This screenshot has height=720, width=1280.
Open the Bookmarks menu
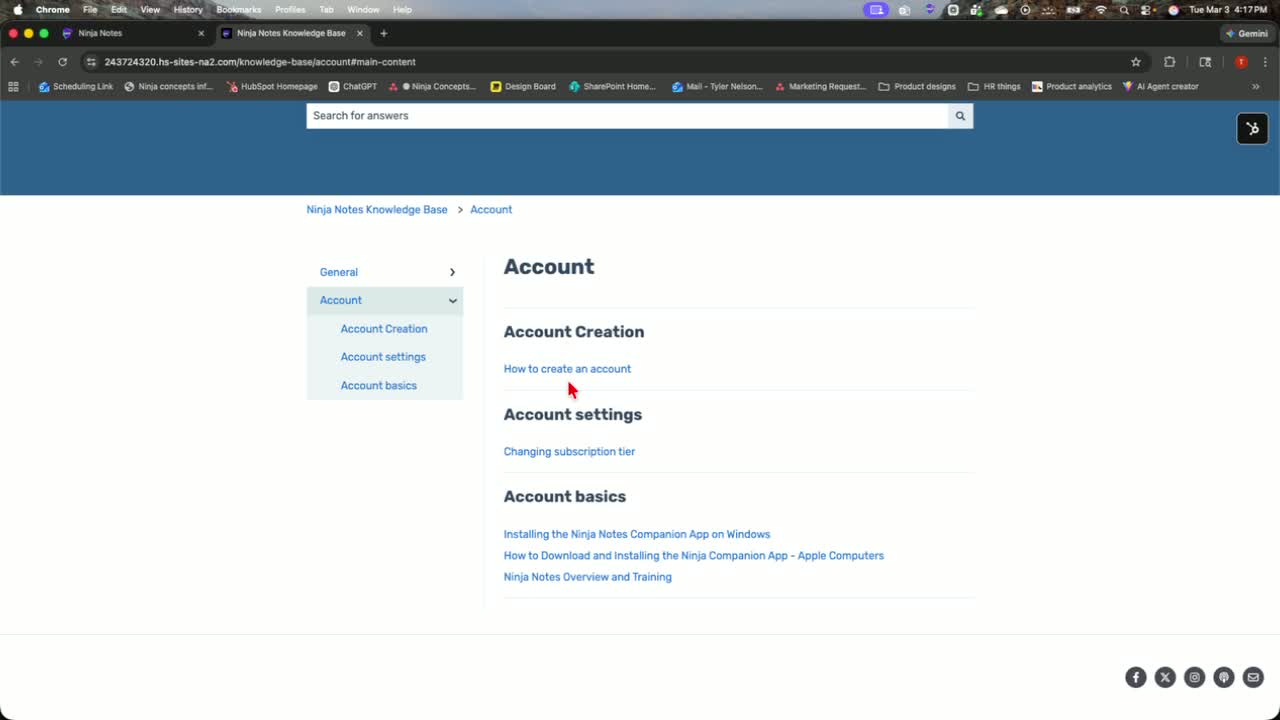[x=239, y=10]
